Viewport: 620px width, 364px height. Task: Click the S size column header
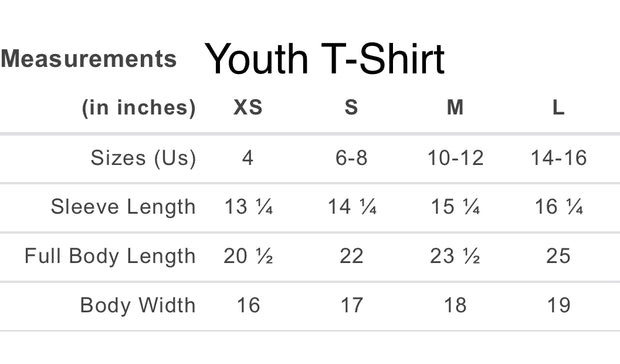coord(351,107)
